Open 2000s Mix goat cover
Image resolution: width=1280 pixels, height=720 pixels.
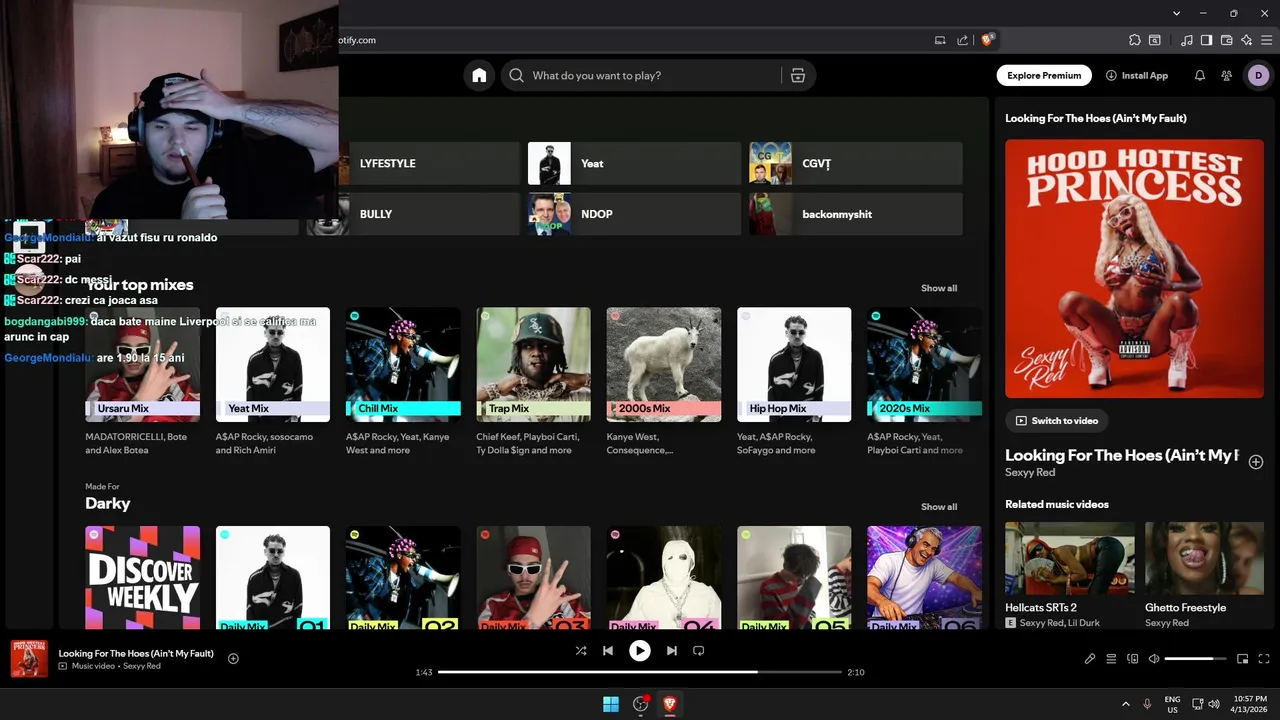click(x=664, y=364)
